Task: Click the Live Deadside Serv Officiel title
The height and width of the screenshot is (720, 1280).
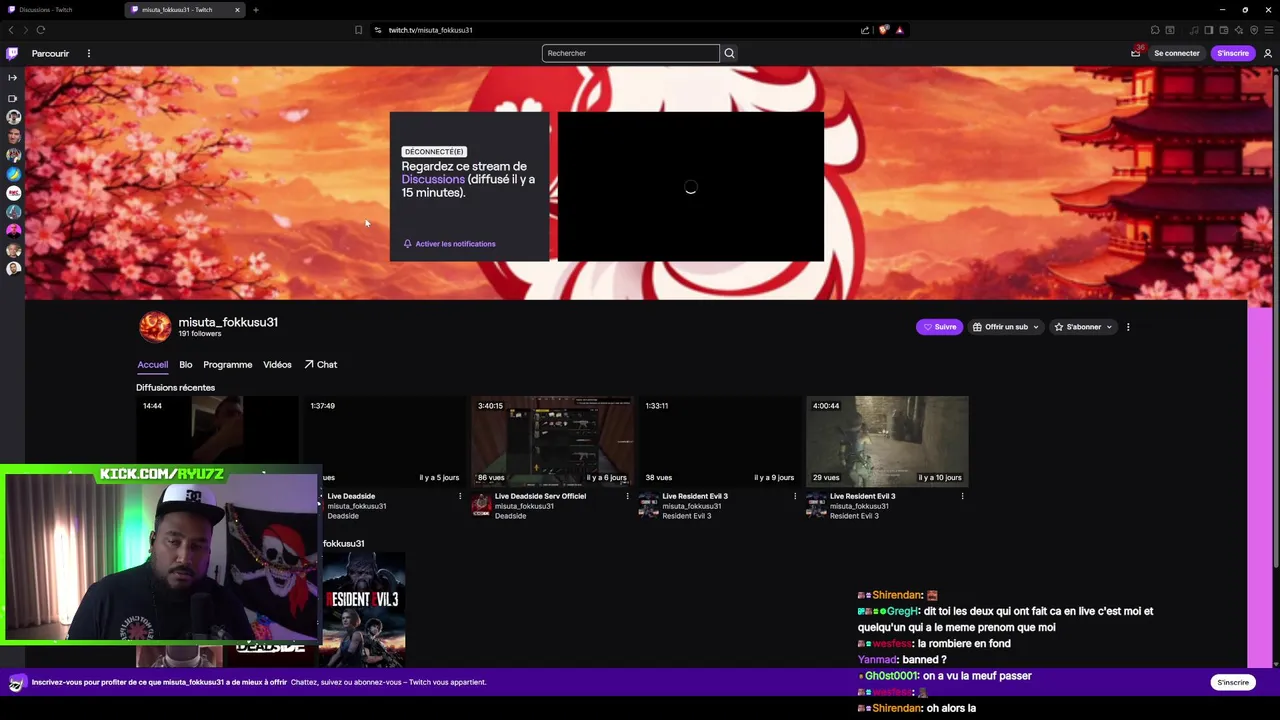Action: (x=540, y=496)
